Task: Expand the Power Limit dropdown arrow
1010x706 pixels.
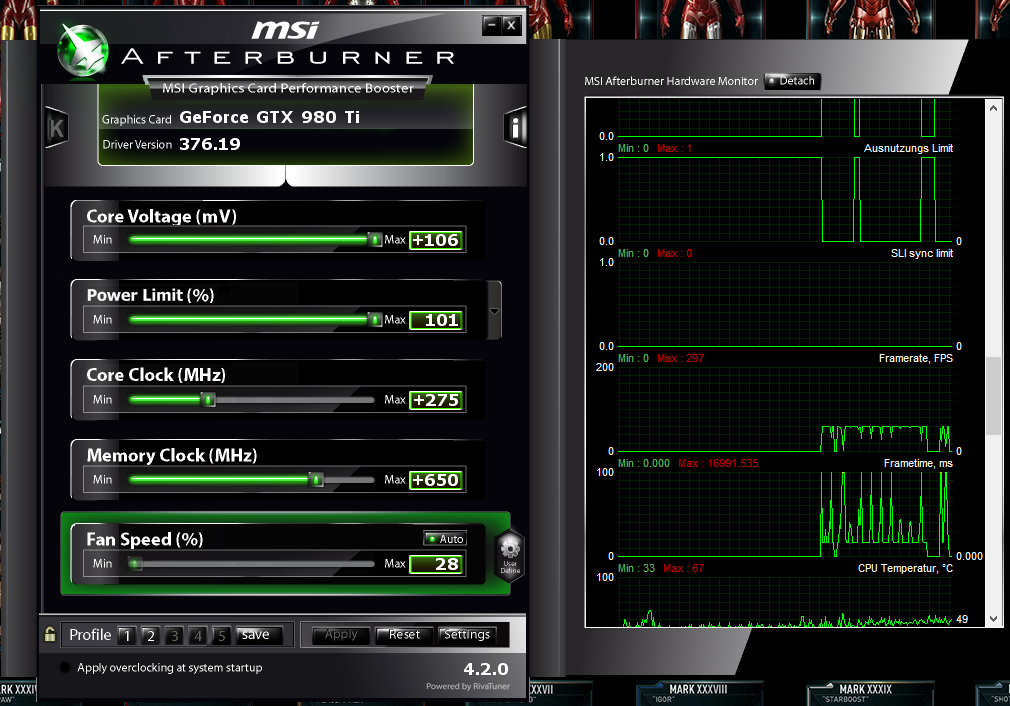Action: point(494,311)
